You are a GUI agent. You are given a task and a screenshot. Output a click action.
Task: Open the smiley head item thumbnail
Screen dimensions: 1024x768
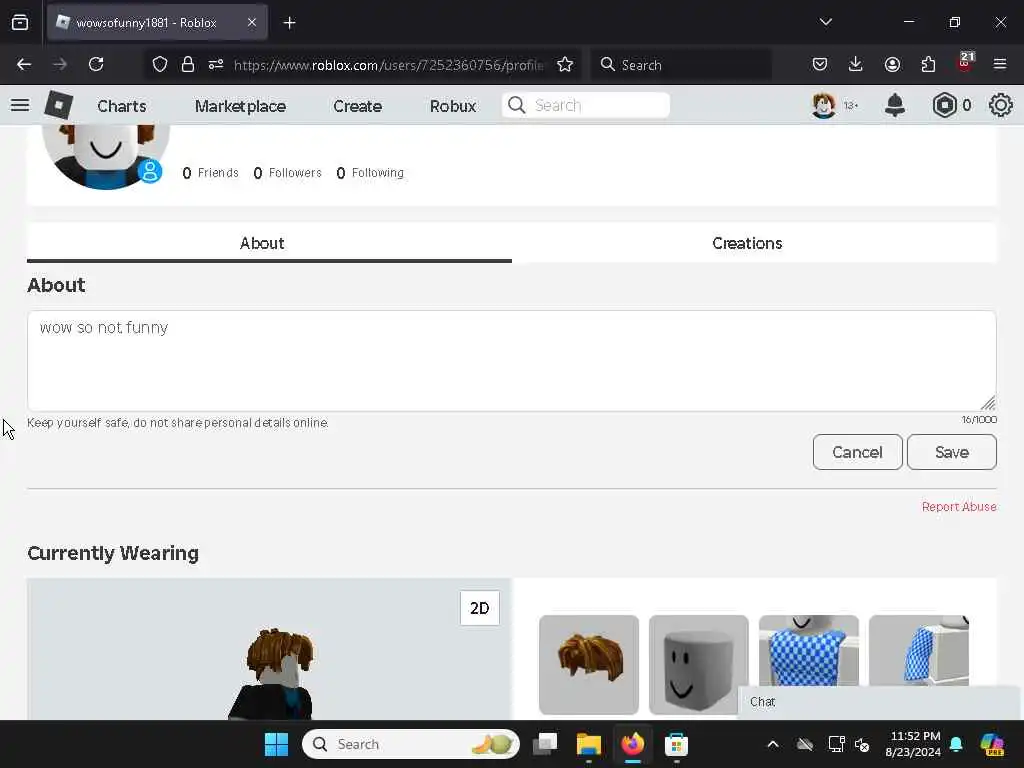pos(699,665)
